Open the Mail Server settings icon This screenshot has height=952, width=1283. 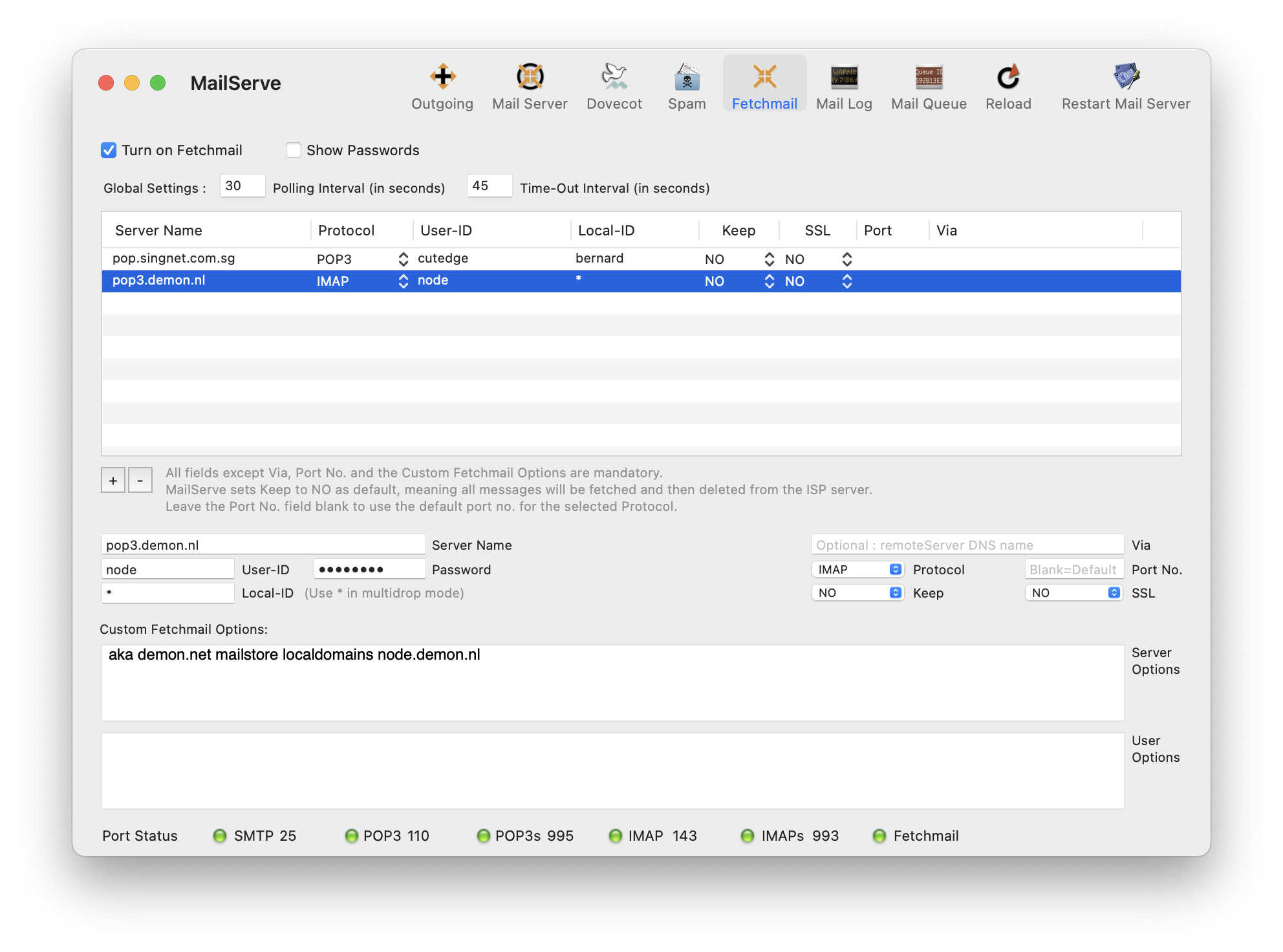point(530,78)
